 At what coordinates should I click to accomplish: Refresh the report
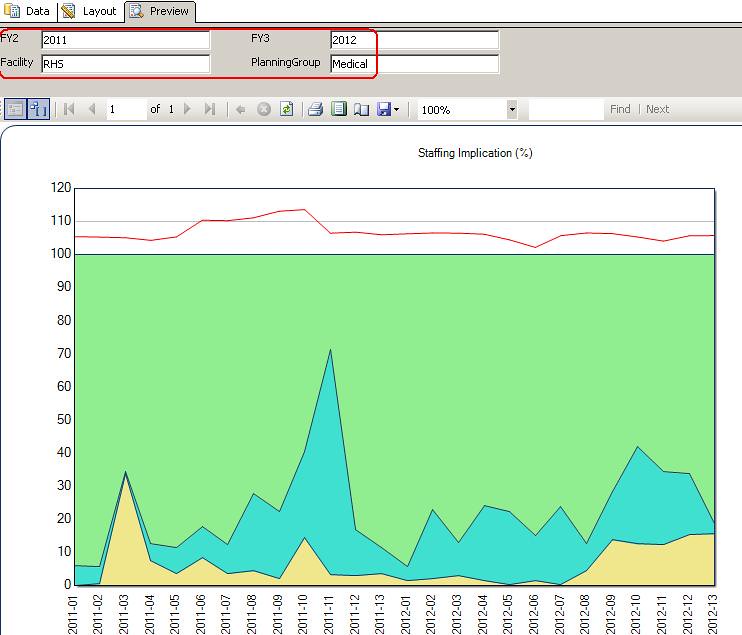coord(286,109)
